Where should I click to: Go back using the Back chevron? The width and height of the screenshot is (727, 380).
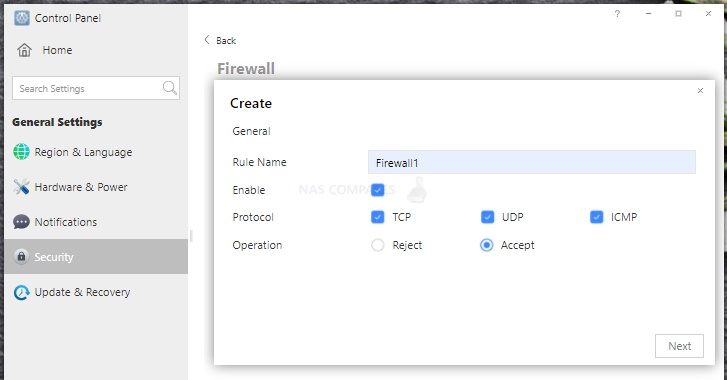(207, 40)
